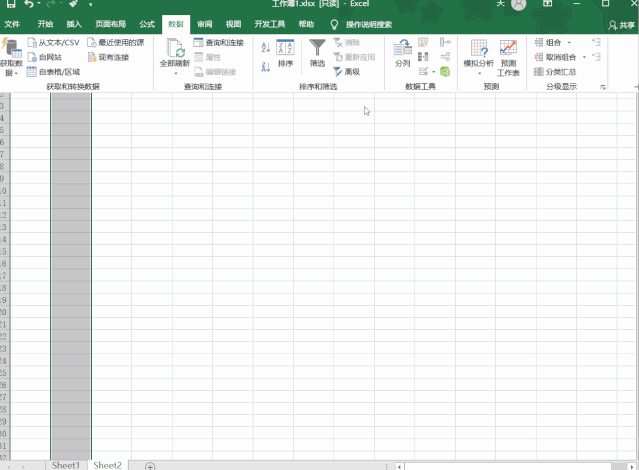Viewport: 639px width, 470px height.
Task: Click the 全部刷新 refresh icon
Action: tap(176, 48)
